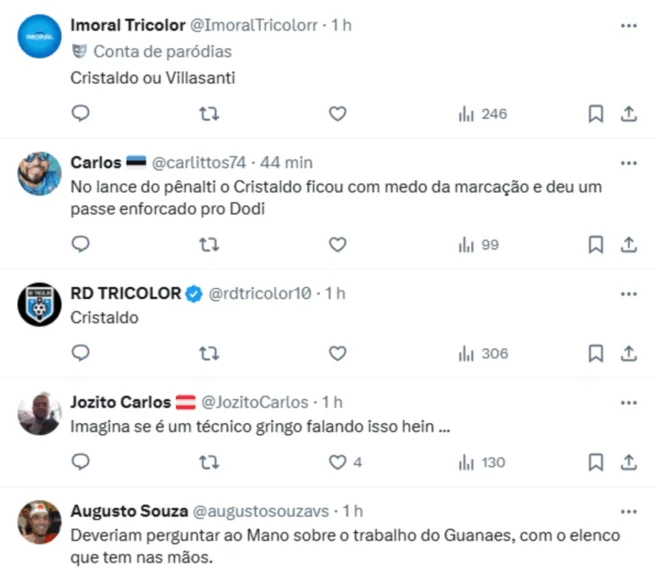This screenshot has width=656, height=575.
Task: Like Jozito Carlos's tweet with 4 likes
Action: (x=338, y=462)
